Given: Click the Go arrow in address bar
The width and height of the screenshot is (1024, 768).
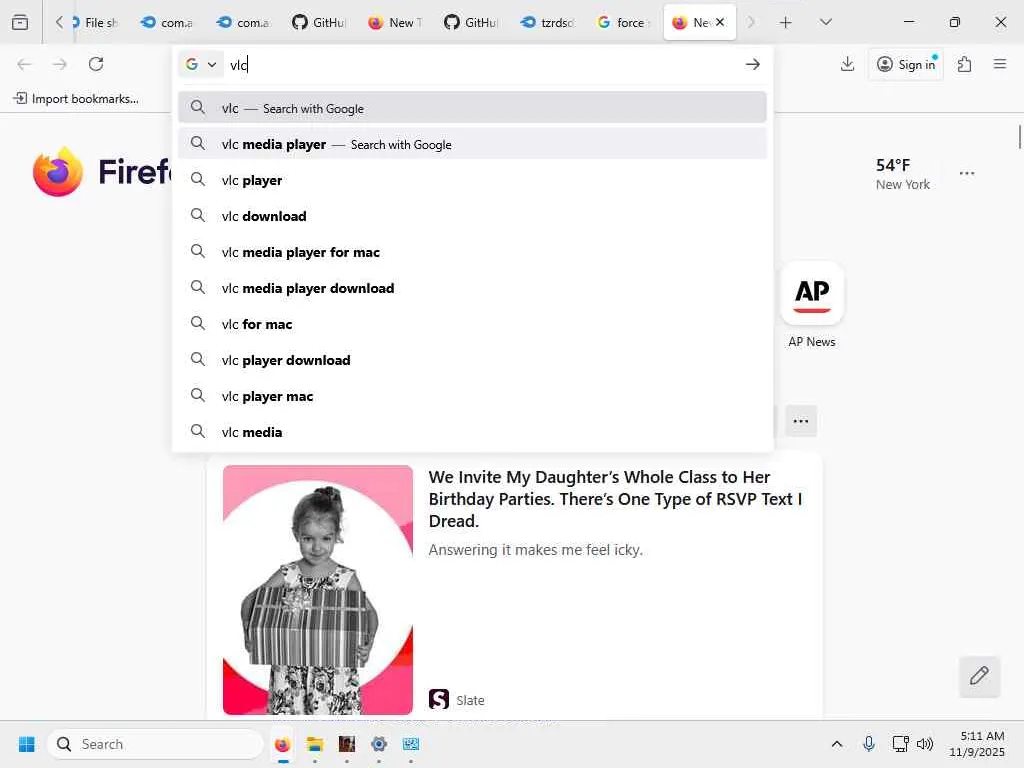Looking at the screenshot, I should click(x=752, y=64).
